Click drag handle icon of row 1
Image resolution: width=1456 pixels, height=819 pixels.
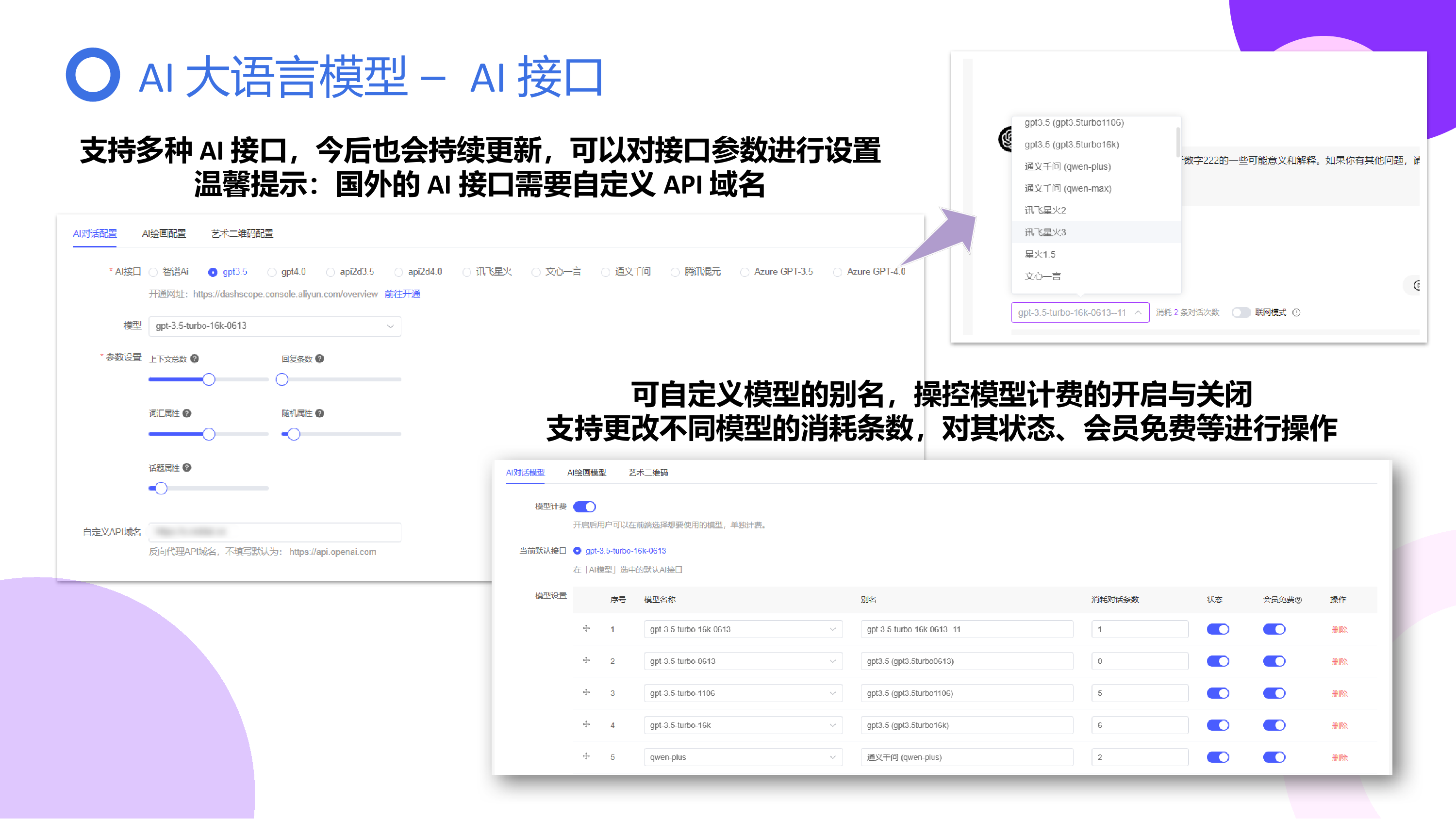pyautogui.click(x=586, y=628)
